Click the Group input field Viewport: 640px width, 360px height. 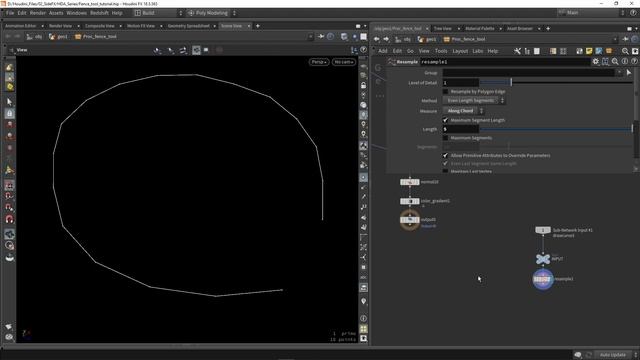529,73
